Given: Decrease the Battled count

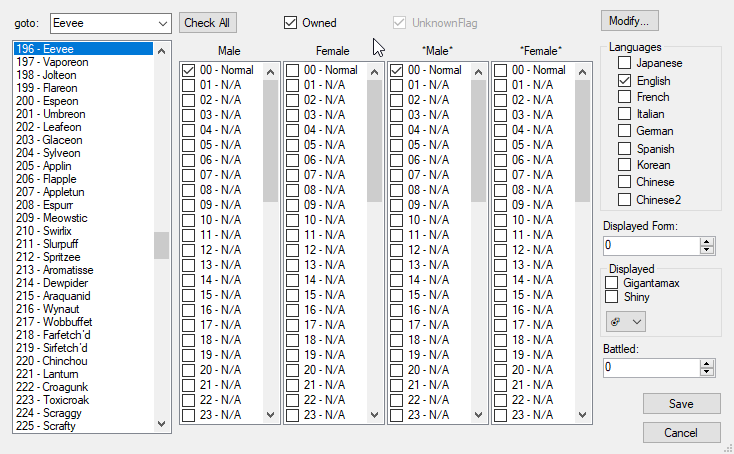Looking at the screenshot, I should click(x=707, y=372).
